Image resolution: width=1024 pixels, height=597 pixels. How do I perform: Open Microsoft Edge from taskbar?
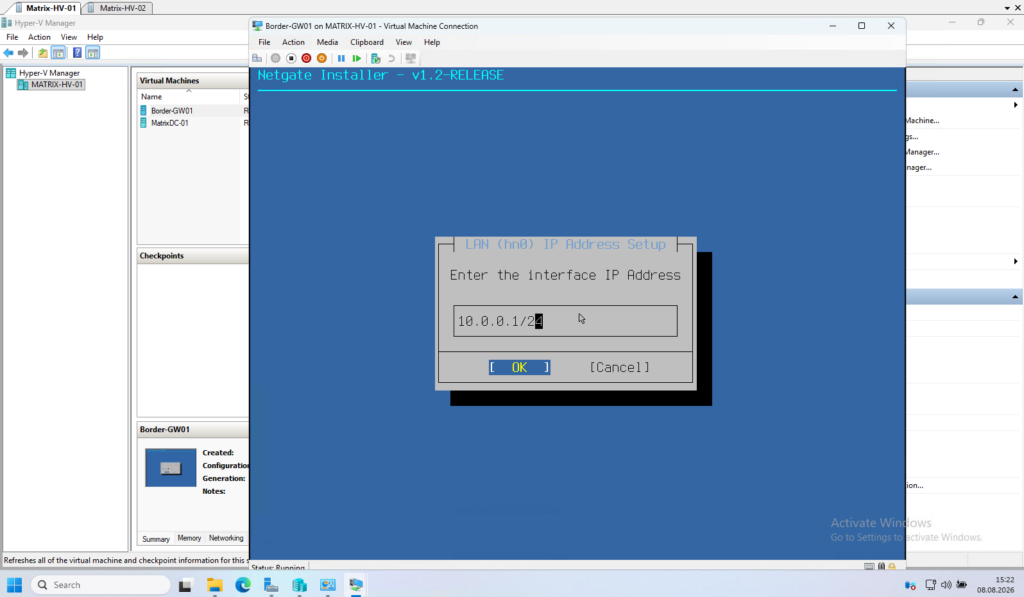point(243,585)
